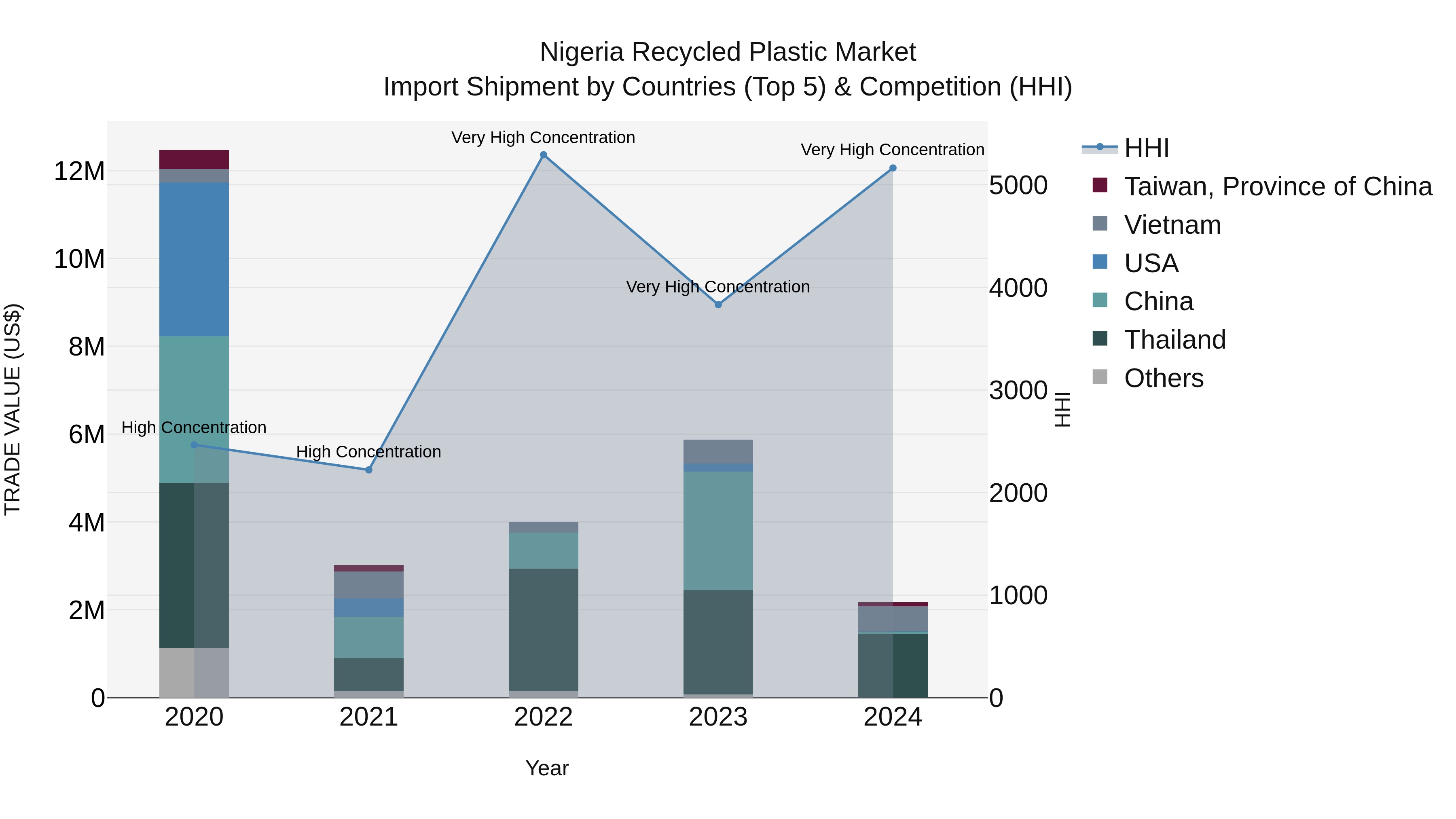This screenshot has width=1456, height=819.
Task: Click the 2024 HHI data point
Action: pos(893,168)
